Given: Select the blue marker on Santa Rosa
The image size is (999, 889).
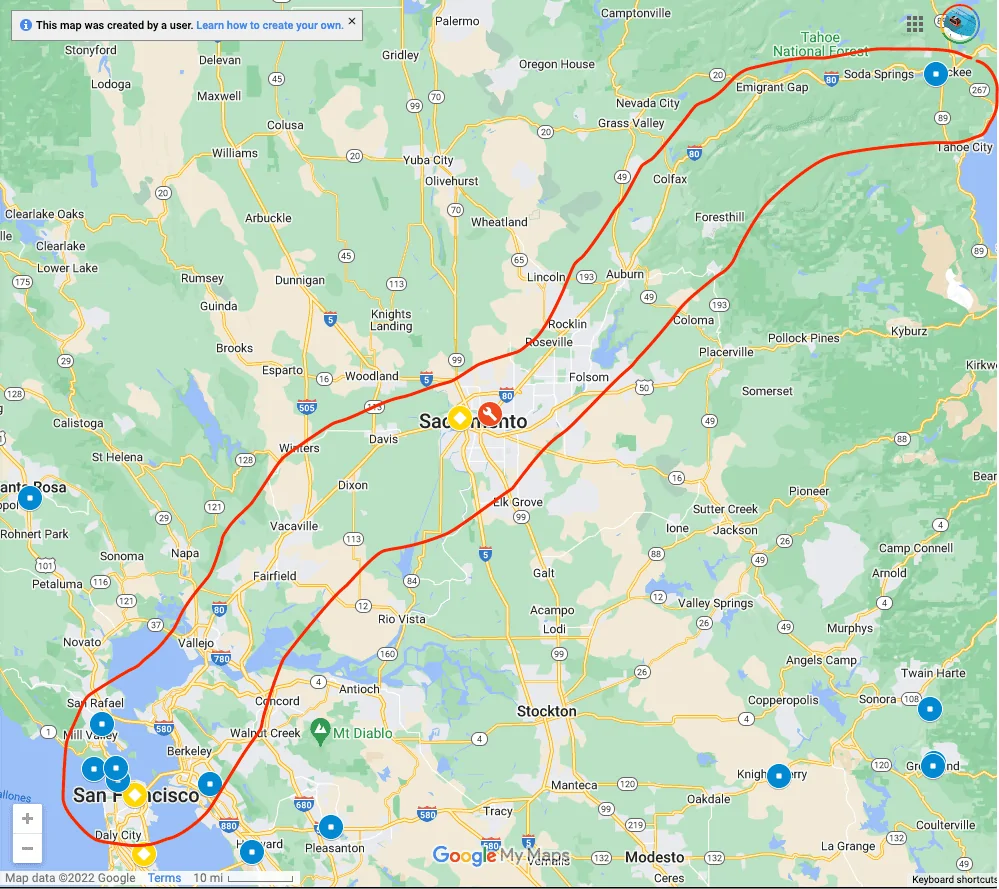Looking at the screenshot, I should pos(30,498).
